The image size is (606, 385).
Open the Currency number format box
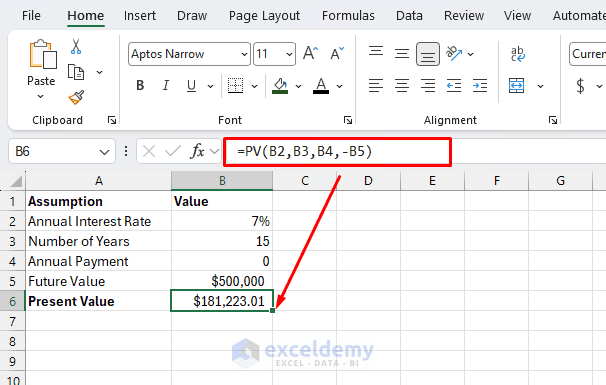588,54
